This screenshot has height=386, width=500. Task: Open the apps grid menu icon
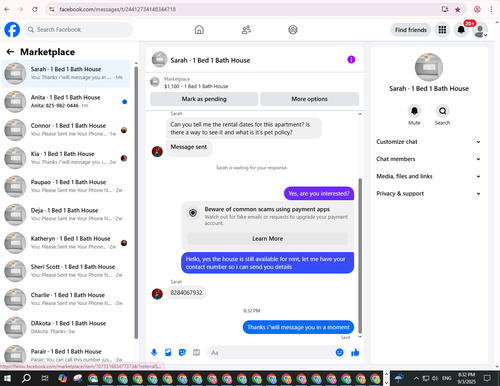coord(442,30)
